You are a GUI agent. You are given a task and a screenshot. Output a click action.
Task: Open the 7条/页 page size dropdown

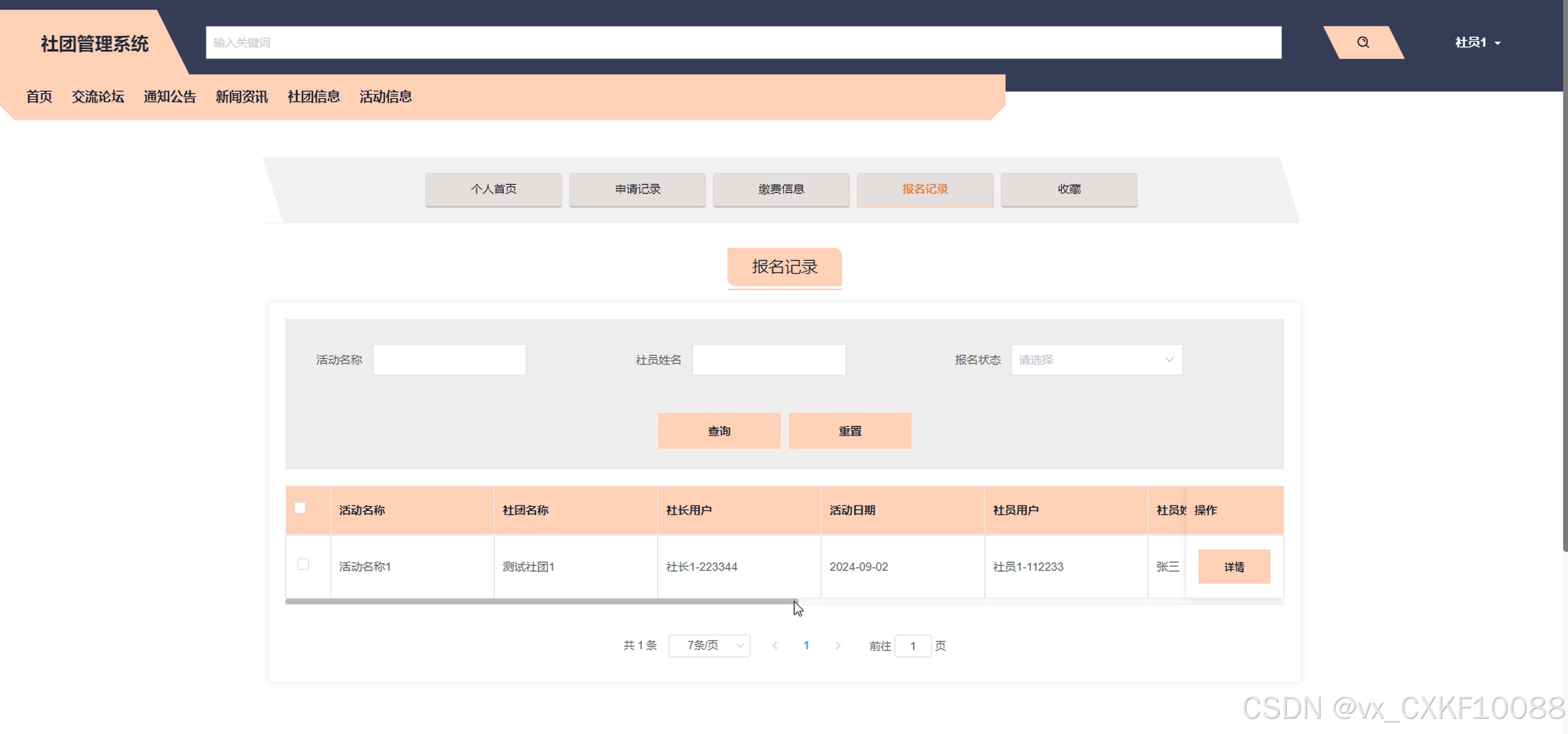709,645
